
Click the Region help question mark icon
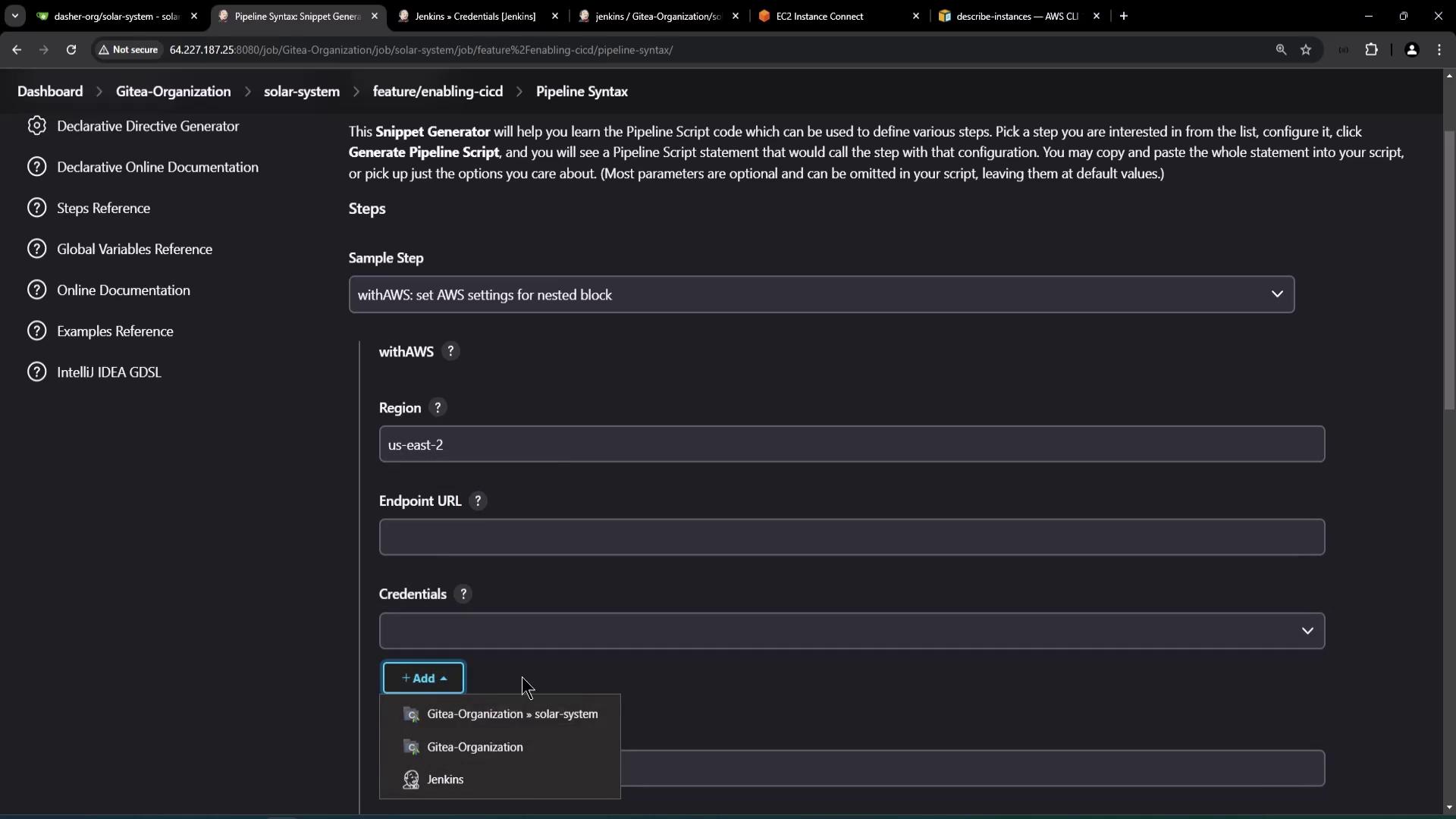(438, 408)
